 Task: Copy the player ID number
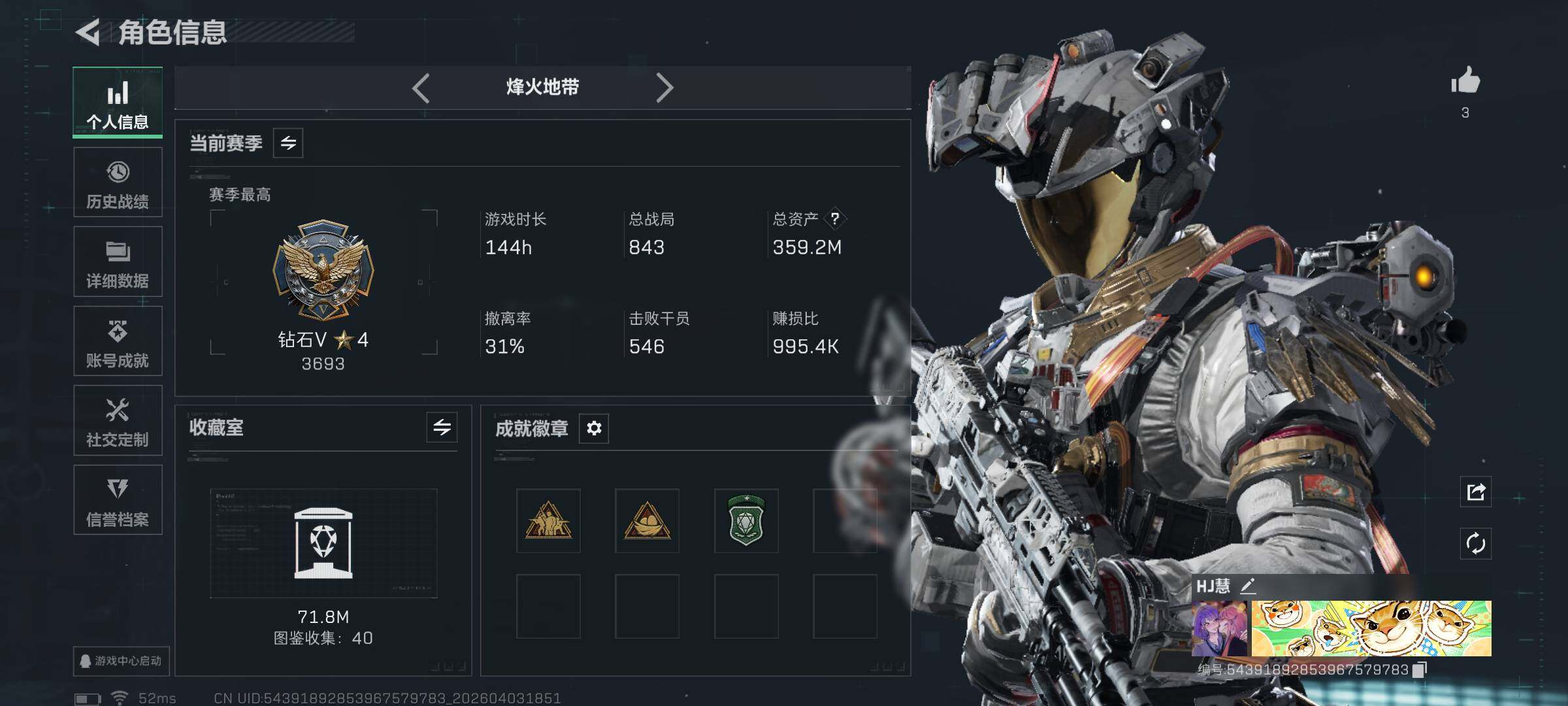pyautogui.click(x=1420, y=670)
